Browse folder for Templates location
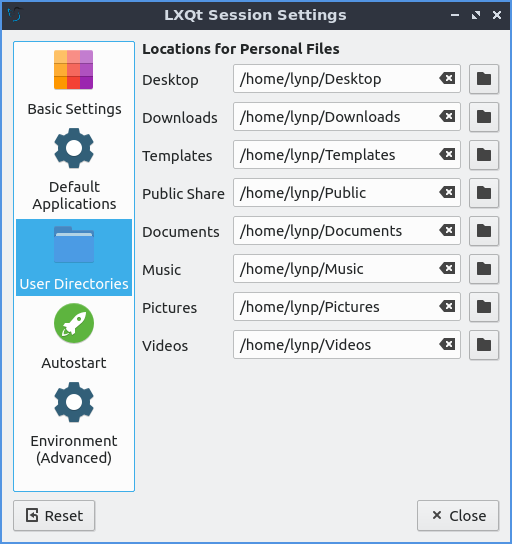 pos(484,155)
